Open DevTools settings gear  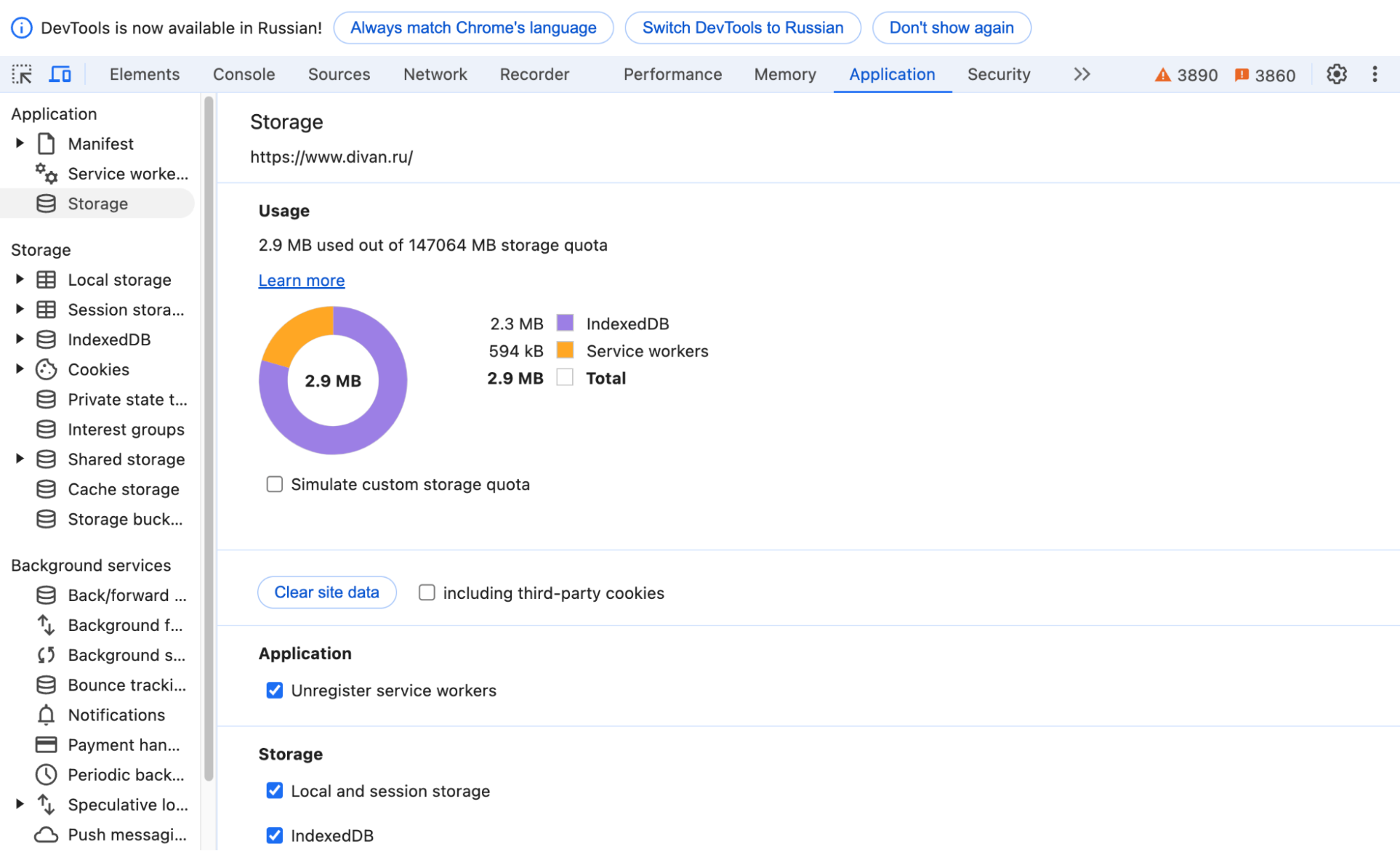1336,74
